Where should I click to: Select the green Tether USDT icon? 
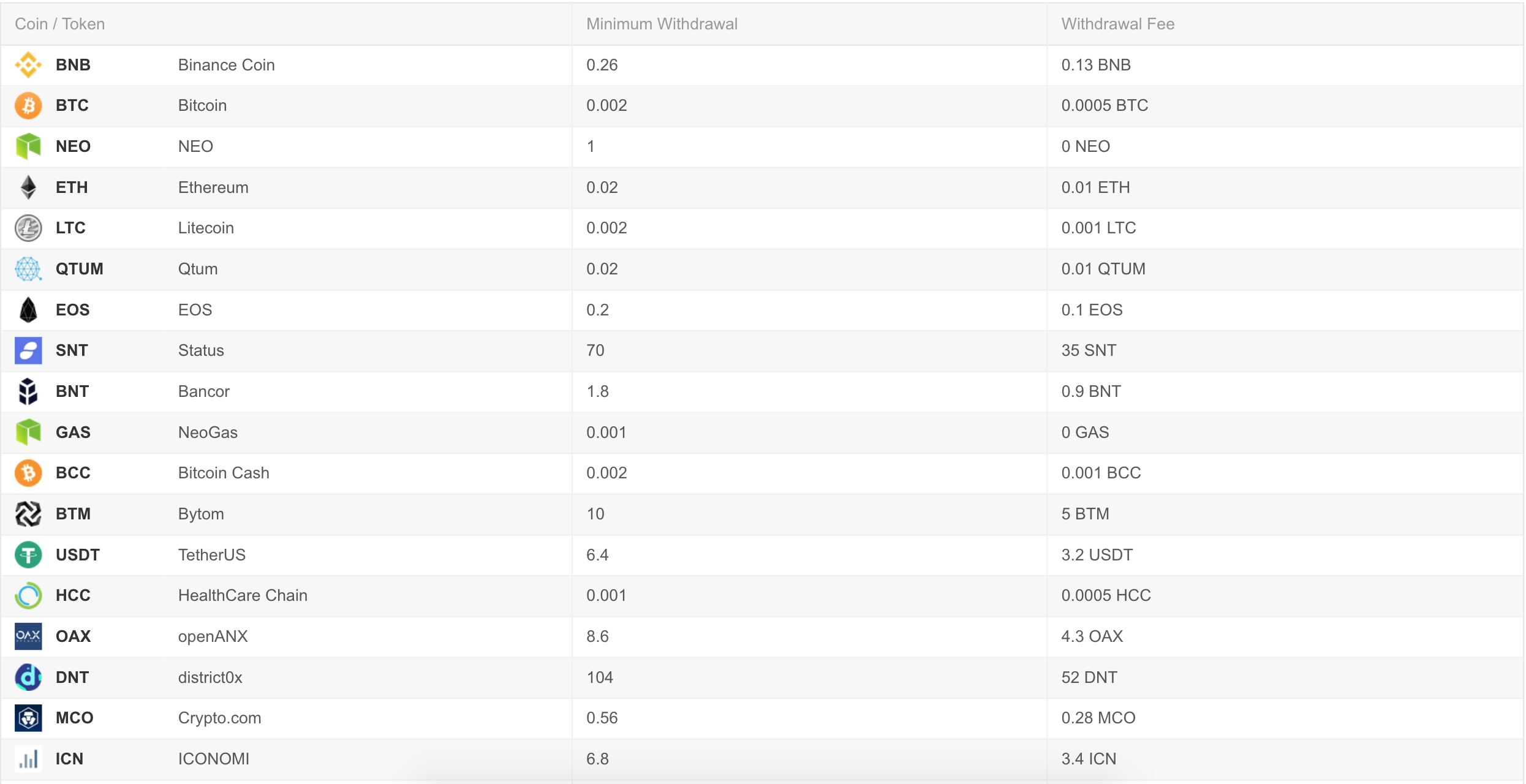click(28, 555)
